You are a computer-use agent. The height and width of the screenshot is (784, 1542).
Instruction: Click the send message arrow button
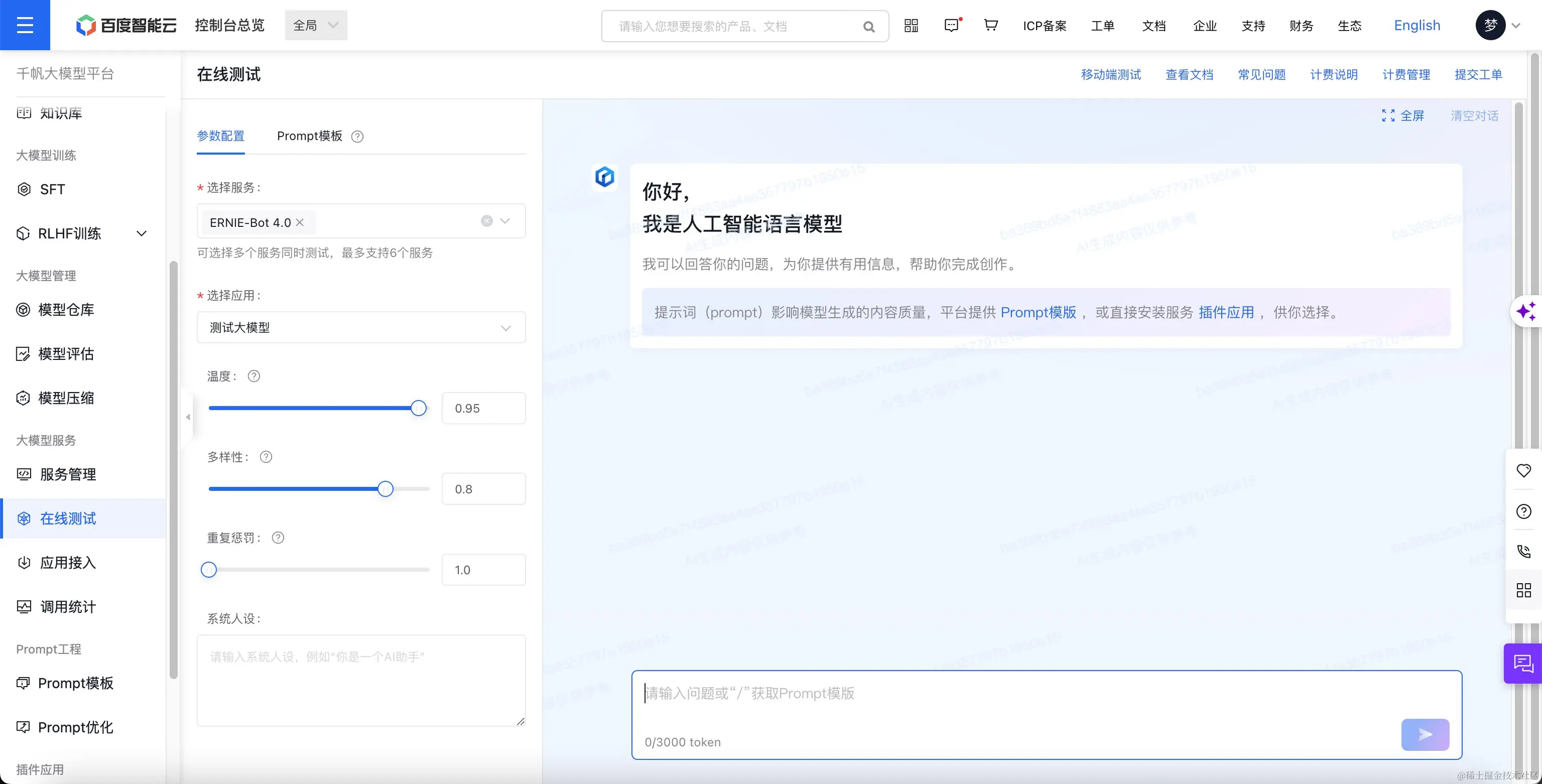click(1425, 735)
